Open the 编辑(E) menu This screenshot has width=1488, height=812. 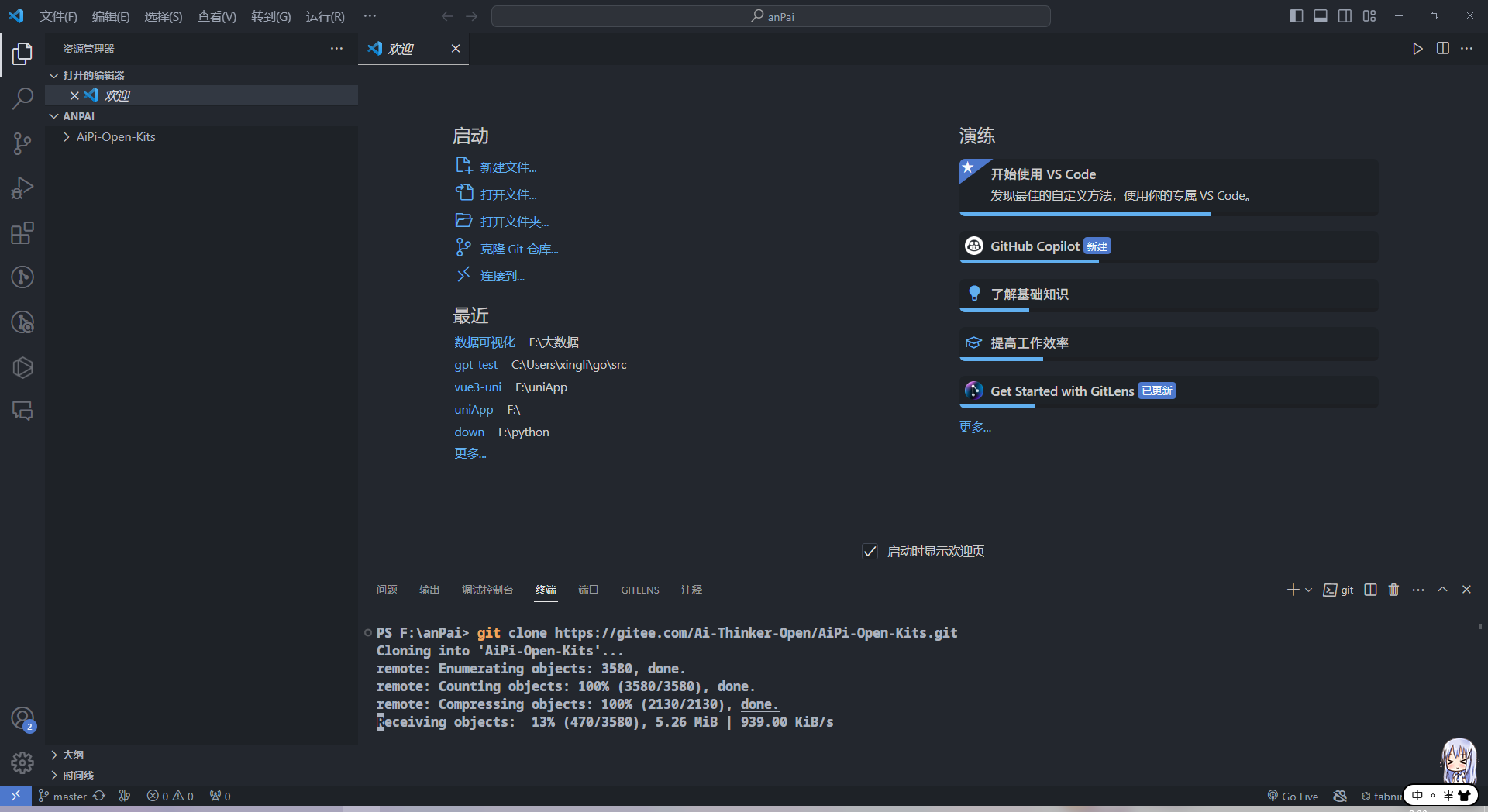[x=111, y=16]
